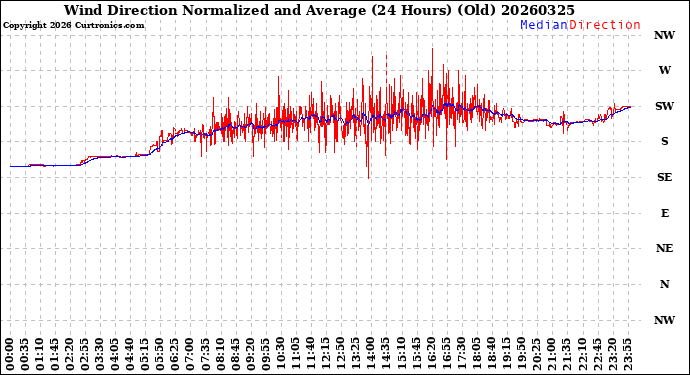690x375 pixels.
Task: Click the 06:25 time label
Action: 176,354
